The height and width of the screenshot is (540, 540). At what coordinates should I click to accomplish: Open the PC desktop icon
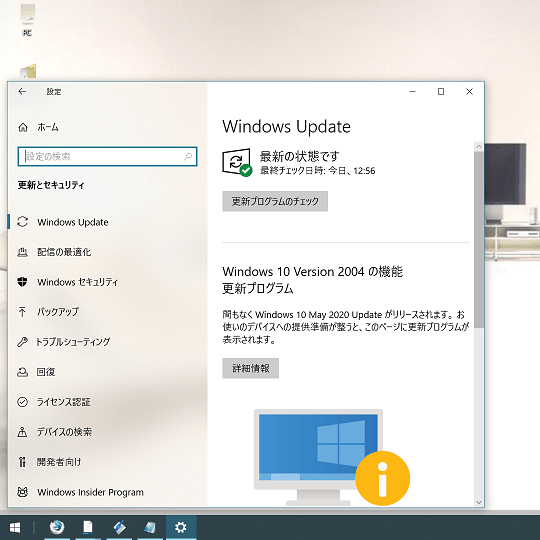(x=27, y=20)
